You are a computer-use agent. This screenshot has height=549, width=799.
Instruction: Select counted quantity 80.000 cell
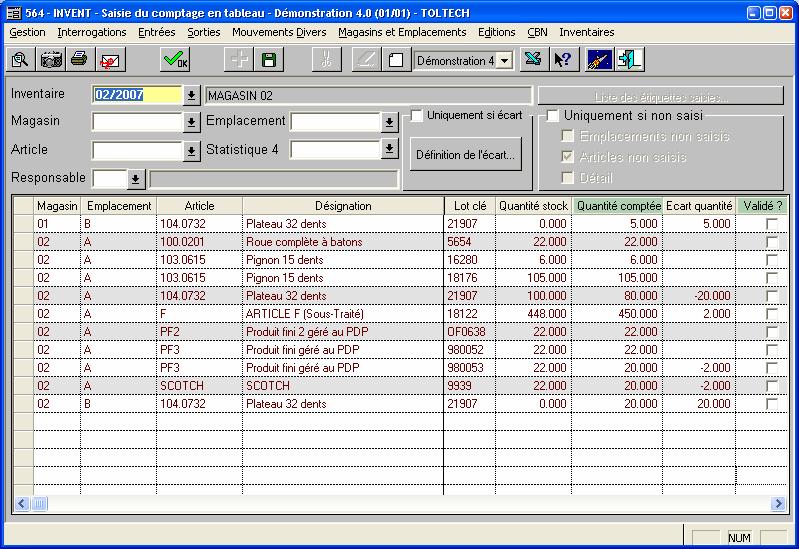point(617,296)
